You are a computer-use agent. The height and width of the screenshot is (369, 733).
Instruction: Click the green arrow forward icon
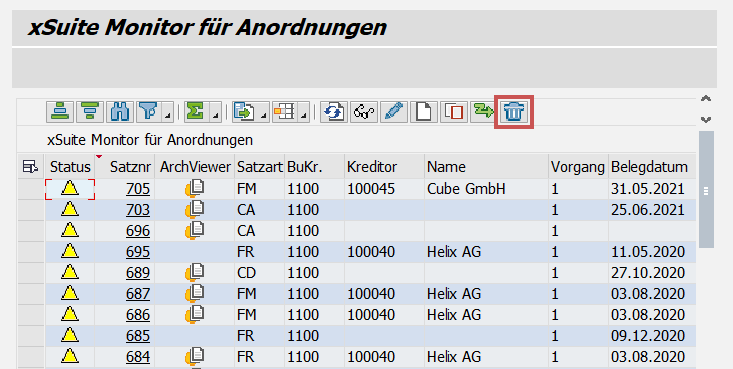tap(483, 112)
